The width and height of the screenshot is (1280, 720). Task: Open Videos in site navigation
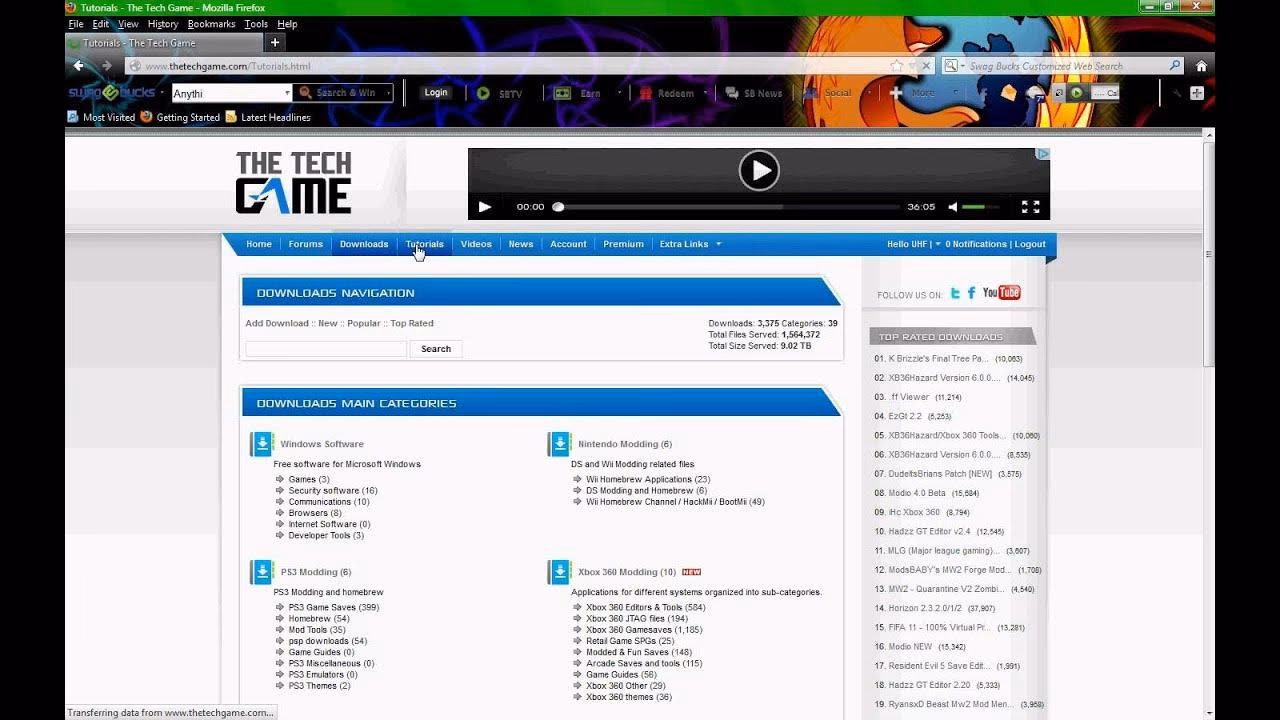[476, 244]
